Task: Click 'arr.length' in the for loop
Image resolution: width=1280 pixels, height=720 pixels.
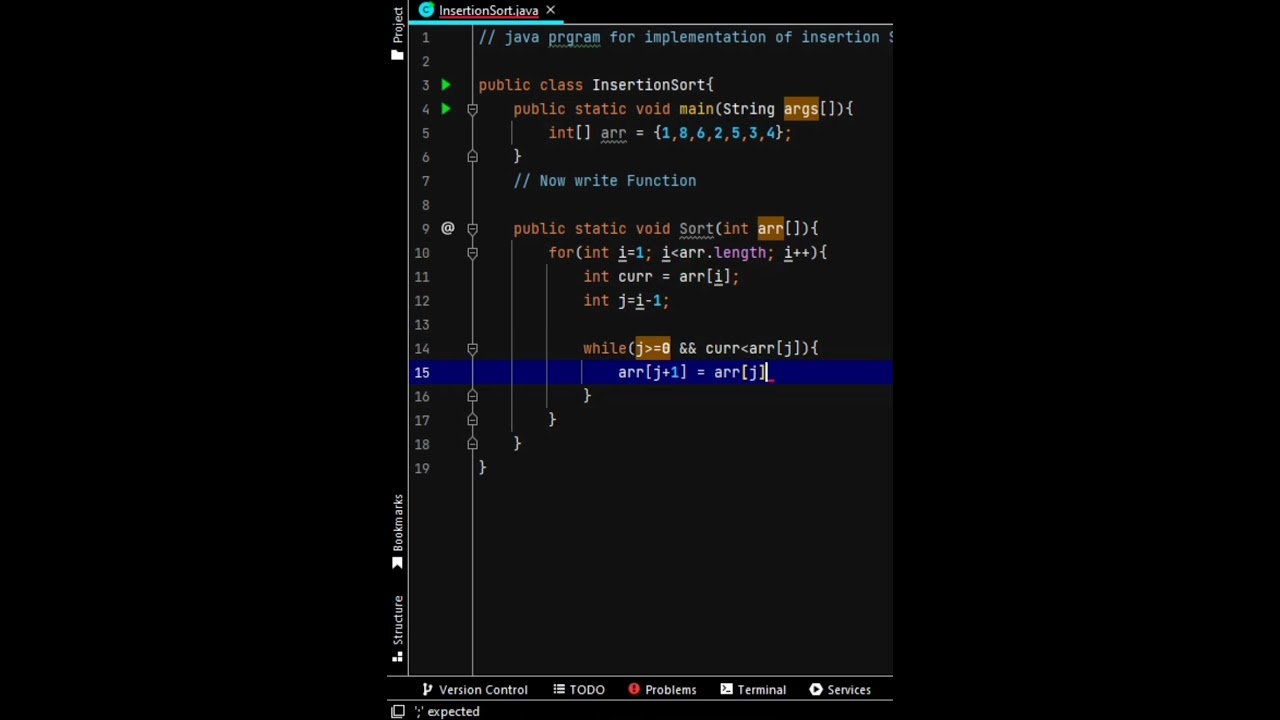Action: pyautogui.click(x=722, y=253)
